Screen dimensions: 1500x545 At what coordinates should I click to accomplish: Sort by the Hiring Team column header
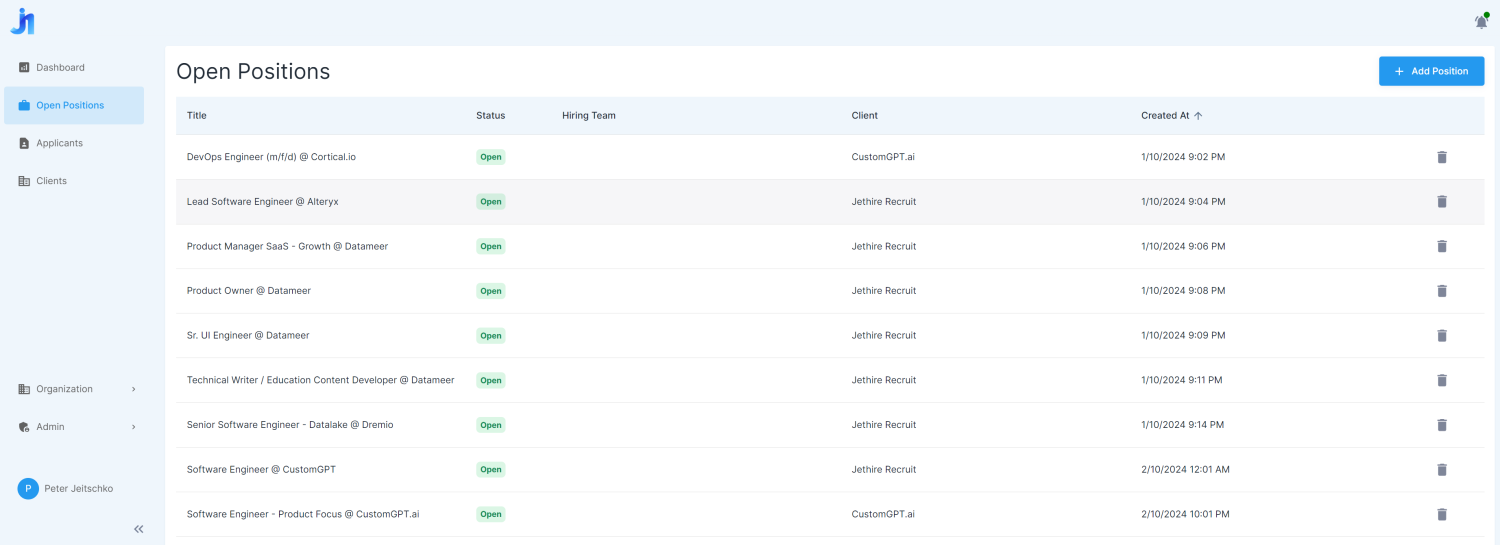point(589,116)
